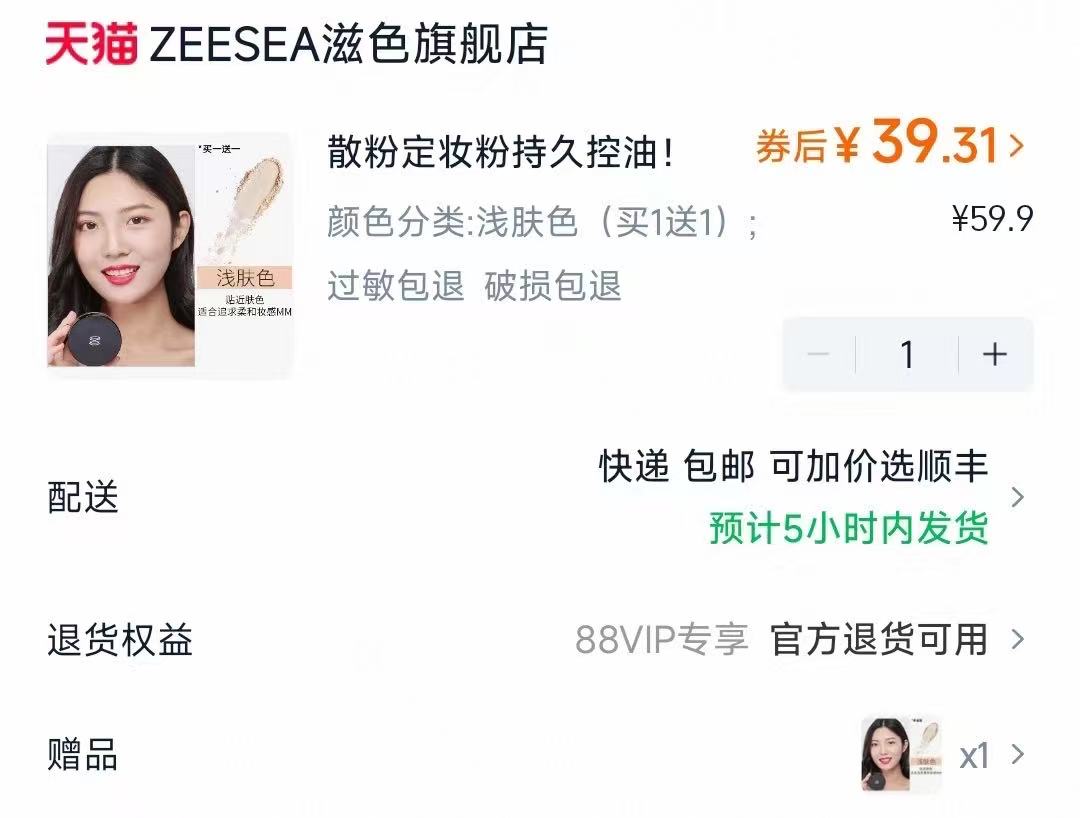The height and width of the screenshot is (818, 1080).
Task: Increase quantity with the plus button
Action: [995, 355]
